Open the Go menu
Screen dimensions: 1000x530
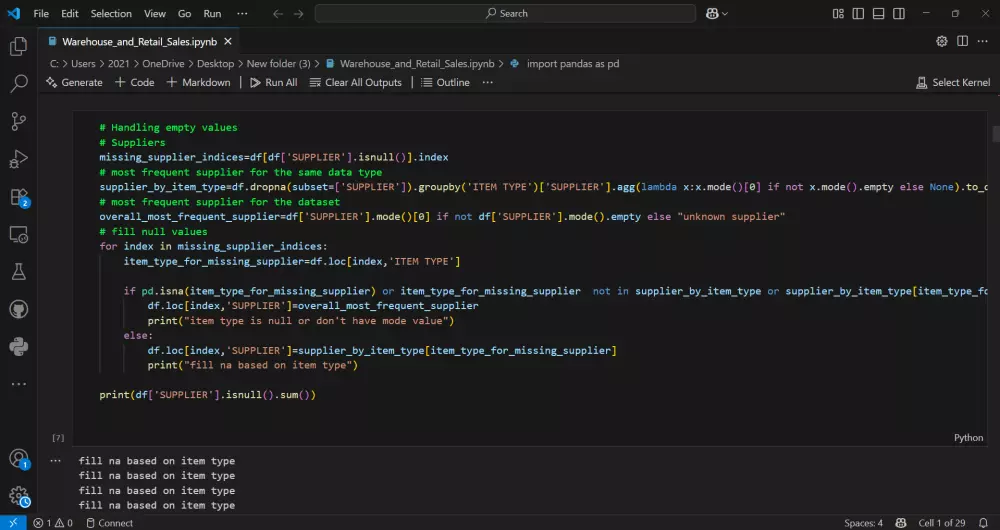184,13
